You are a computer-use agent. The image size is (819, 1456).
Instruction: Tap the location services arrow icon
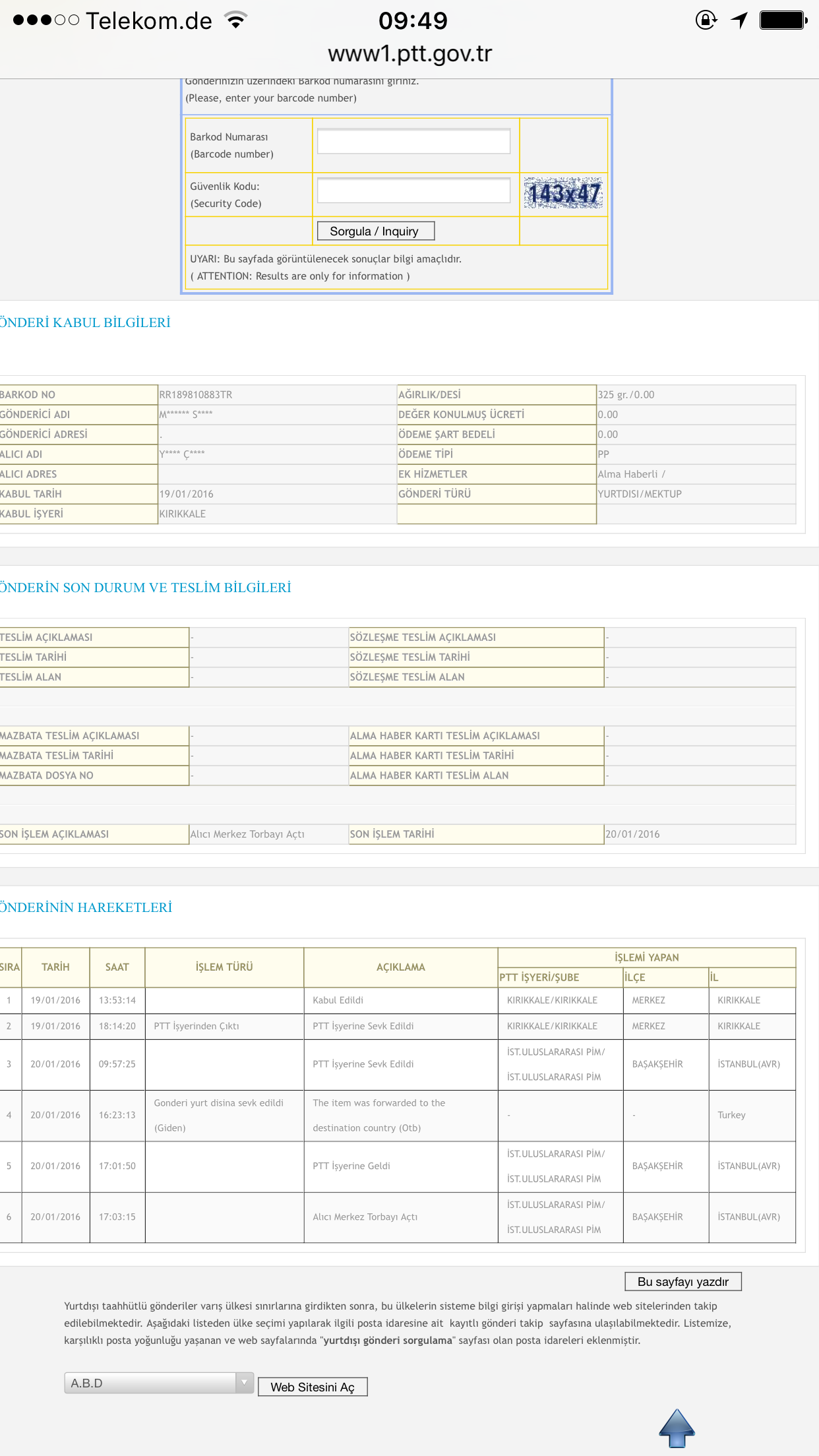click(x=740, y=20)
